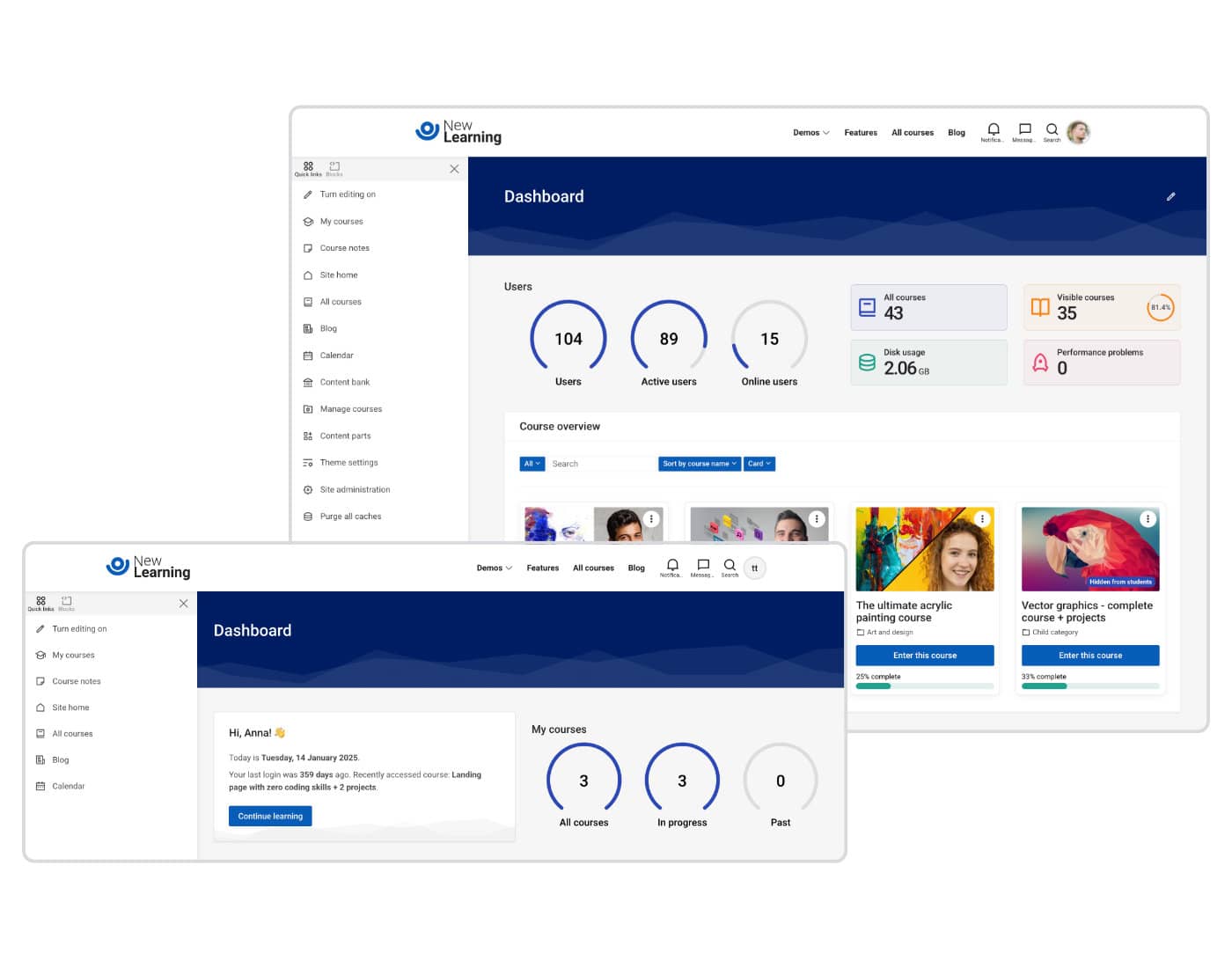Viewport: 1232px width, 968px height.
Task: Enter the ultimate acrylic painting course
Action: [x=924, y=656]
